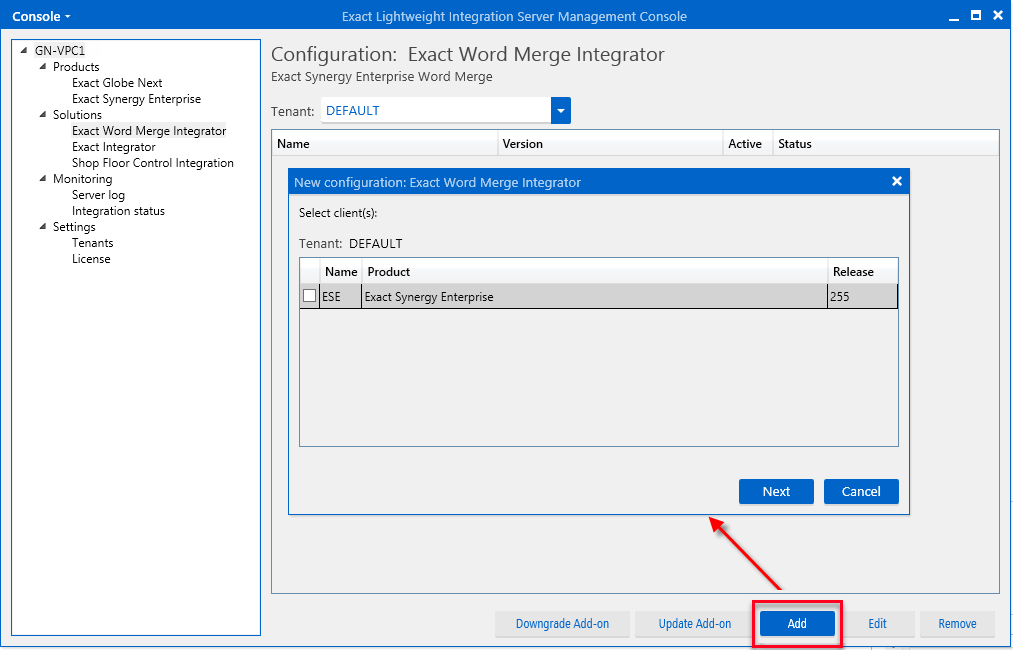Click the Active column header
The image size is (1013, 650).
click(748, 143)
